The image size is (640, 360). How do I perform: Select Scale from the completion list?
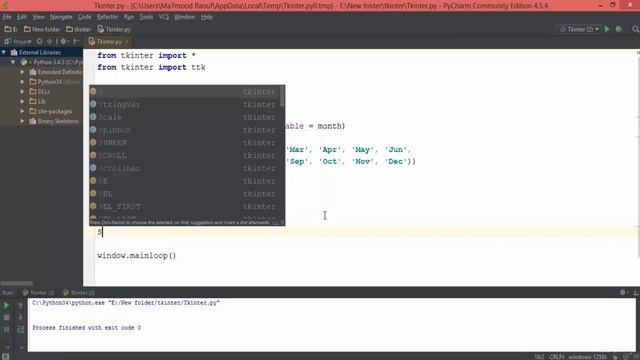pyautogui.click(x=187, y=117)
